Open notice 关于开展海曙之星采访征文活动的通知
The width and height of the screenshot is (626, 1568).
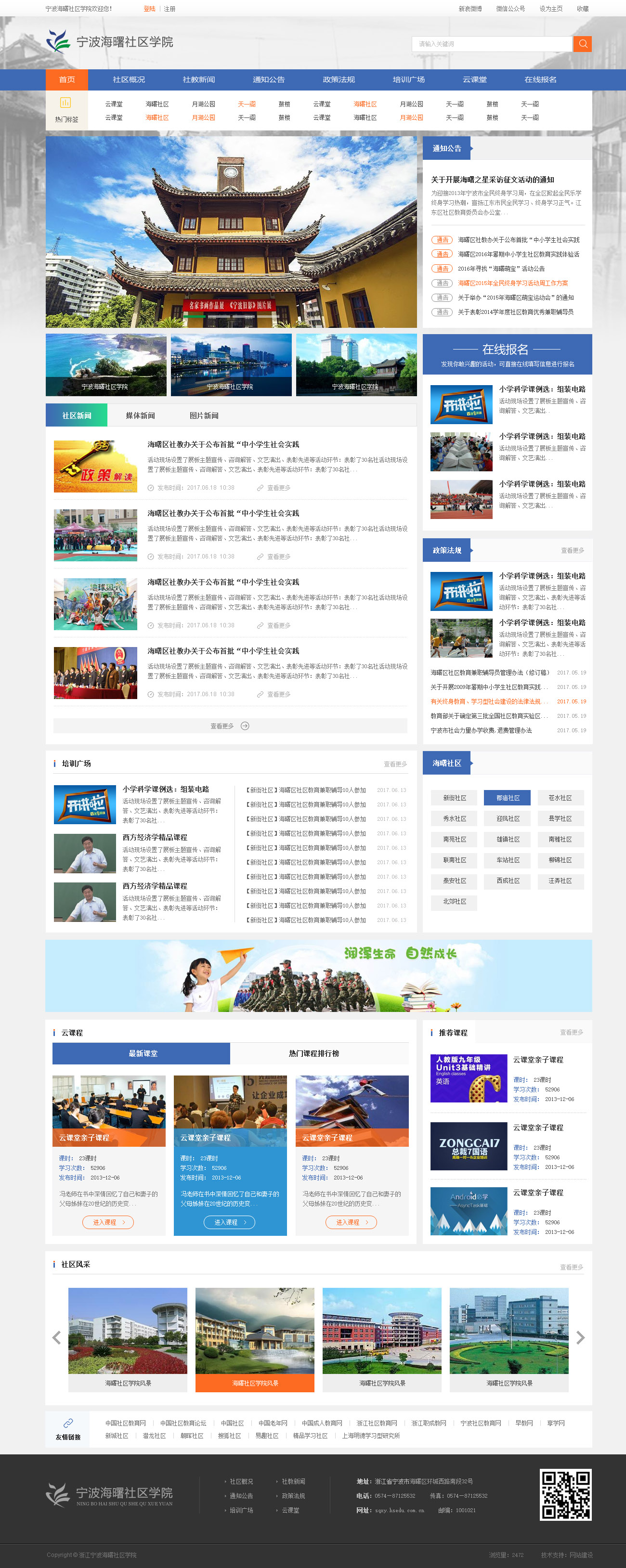(x=492, y=180)
